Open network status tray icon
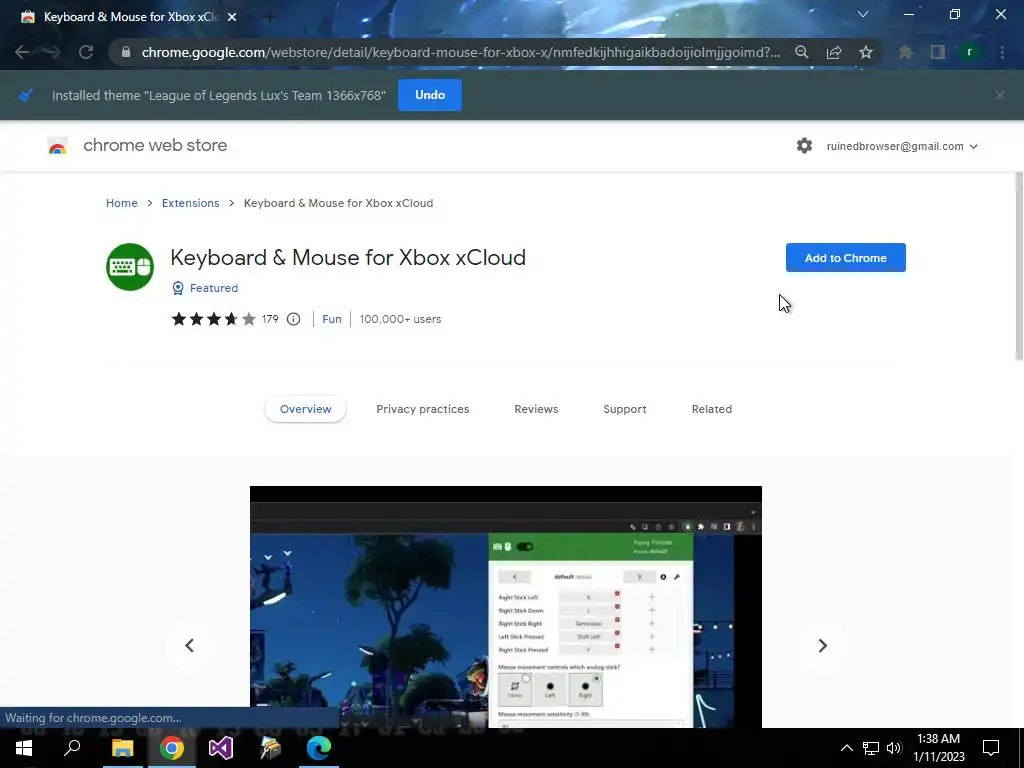 click(871, 748)
